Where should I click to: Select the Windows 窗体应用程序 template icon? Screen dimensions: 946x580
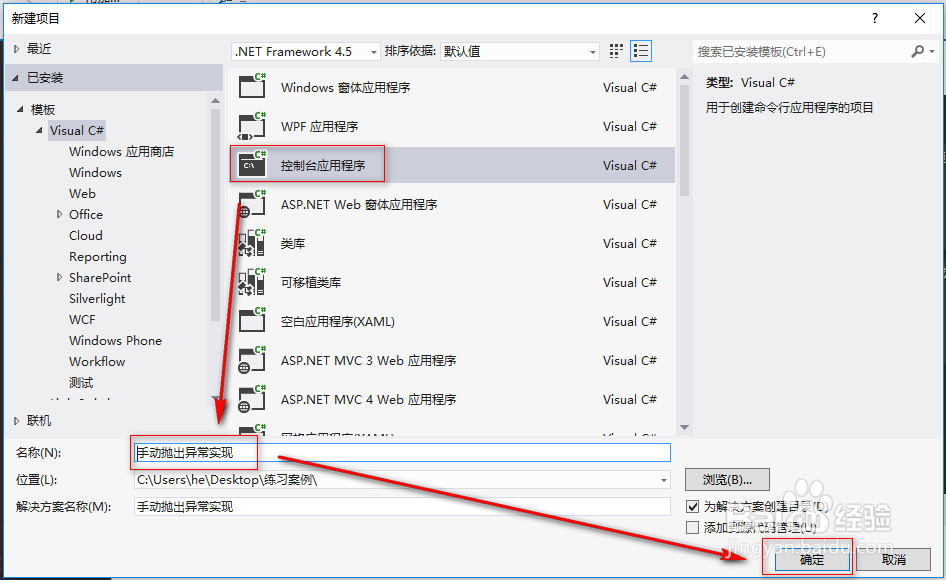(252, 86)
